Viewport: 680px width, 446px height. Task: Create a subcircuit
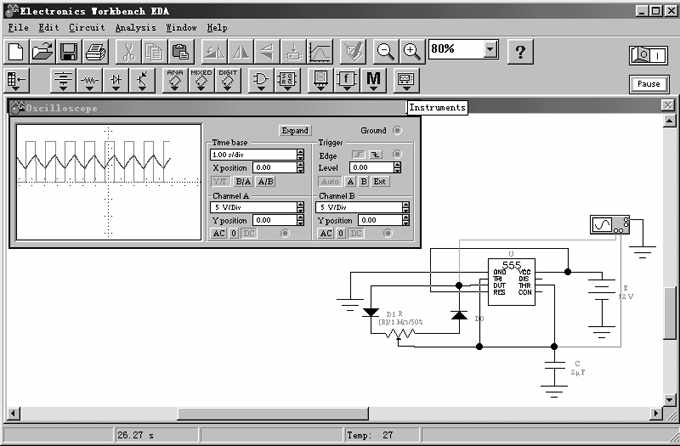tap(294, 52)
